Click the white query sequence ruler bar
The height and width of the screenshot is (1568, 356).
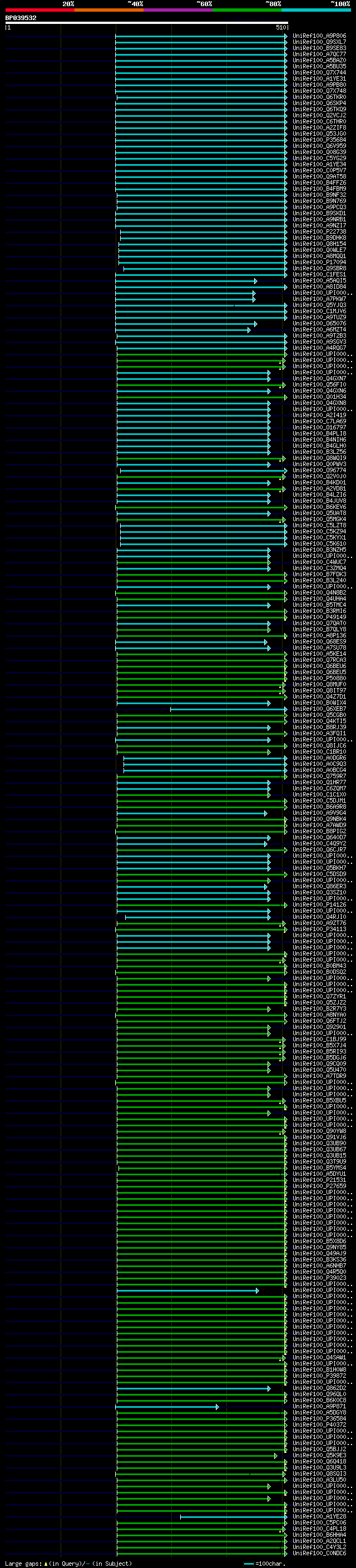pos(147,22)
